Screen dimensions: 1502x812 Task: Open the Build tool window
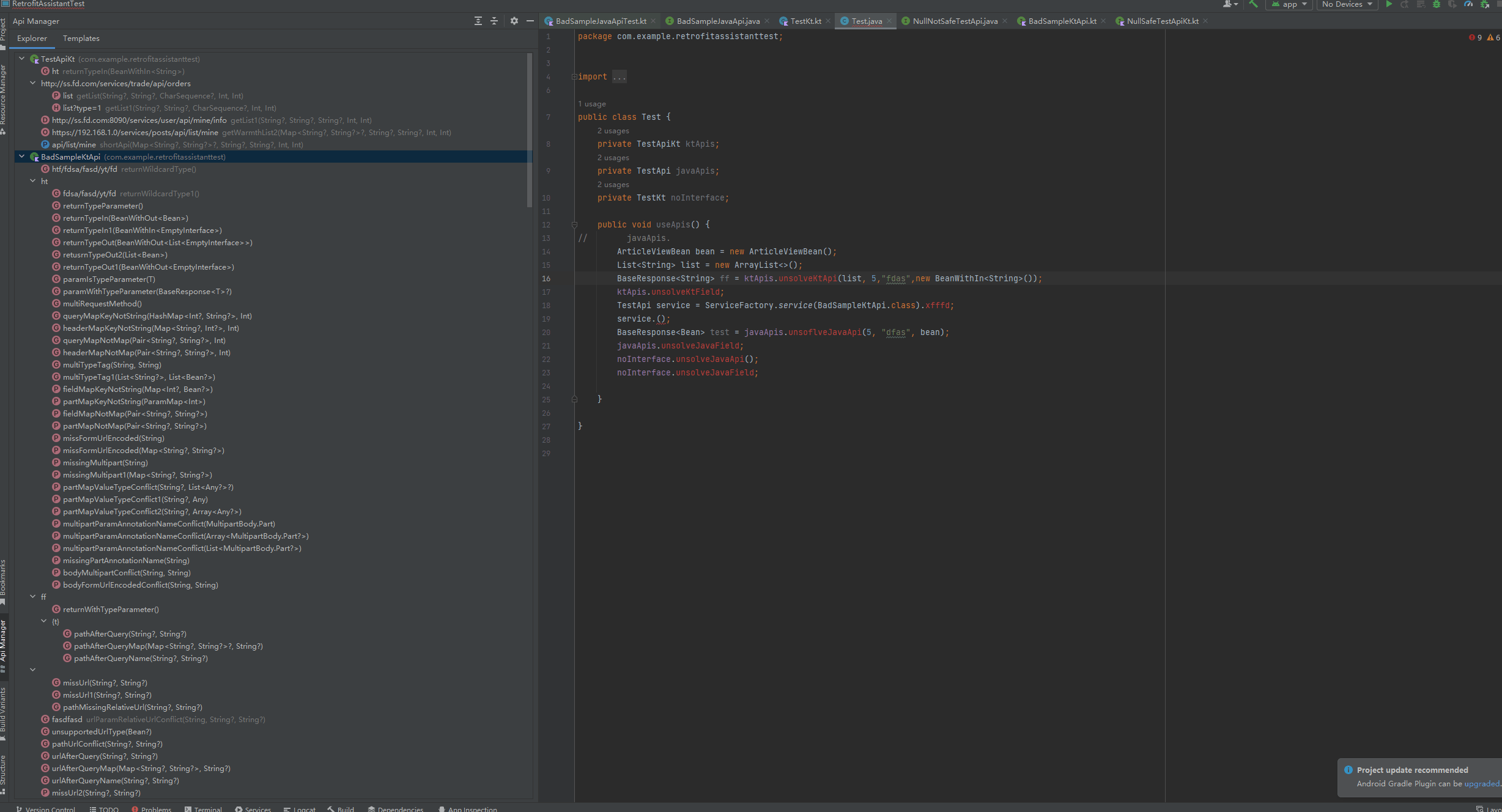[341, 808]
